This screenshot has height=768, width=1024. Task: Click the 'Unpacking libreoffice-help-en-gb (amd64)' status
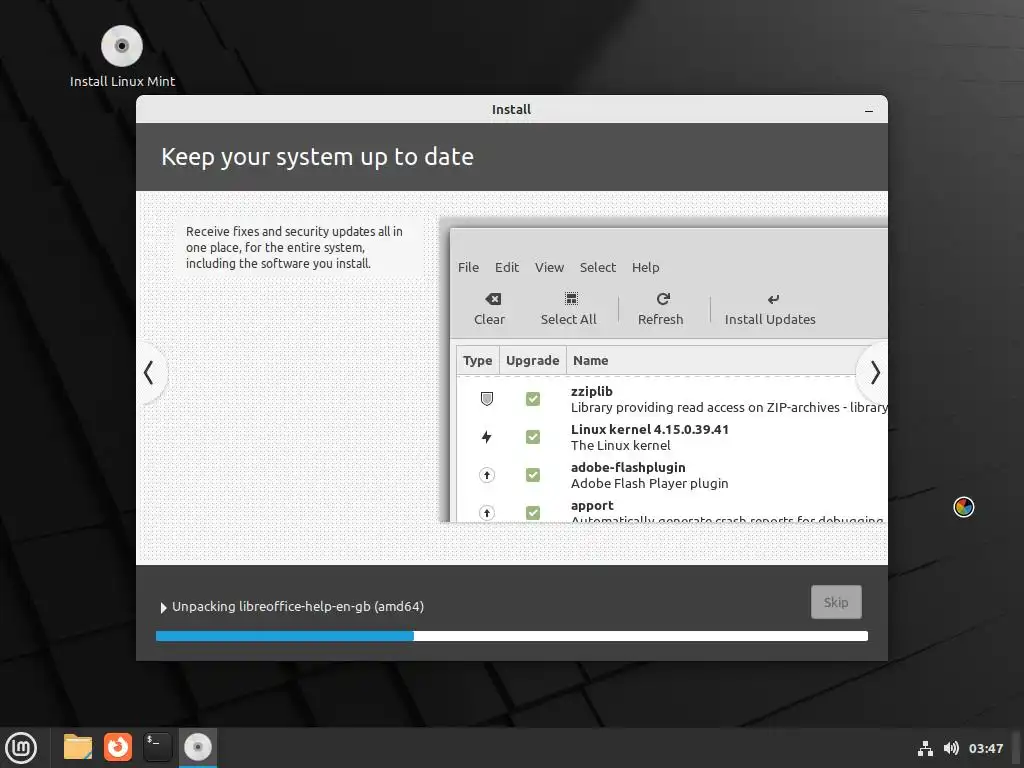click(298, 607)
